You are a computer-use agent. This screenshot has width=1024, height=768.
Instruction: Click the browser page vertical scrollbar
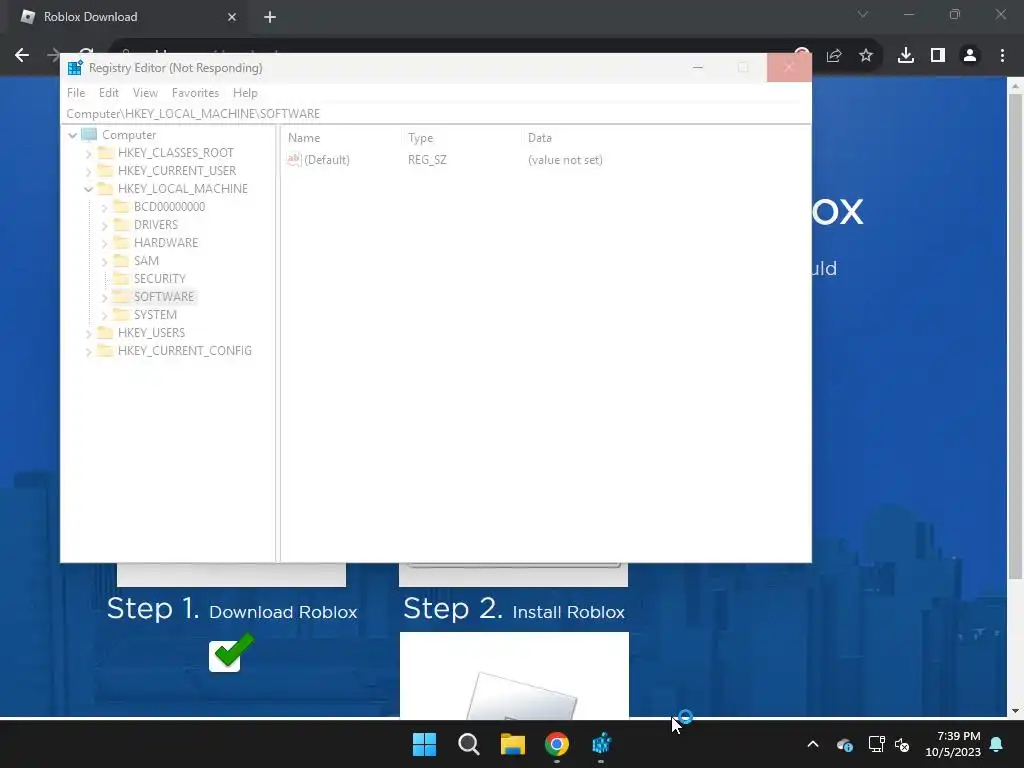pos(1015,336)
